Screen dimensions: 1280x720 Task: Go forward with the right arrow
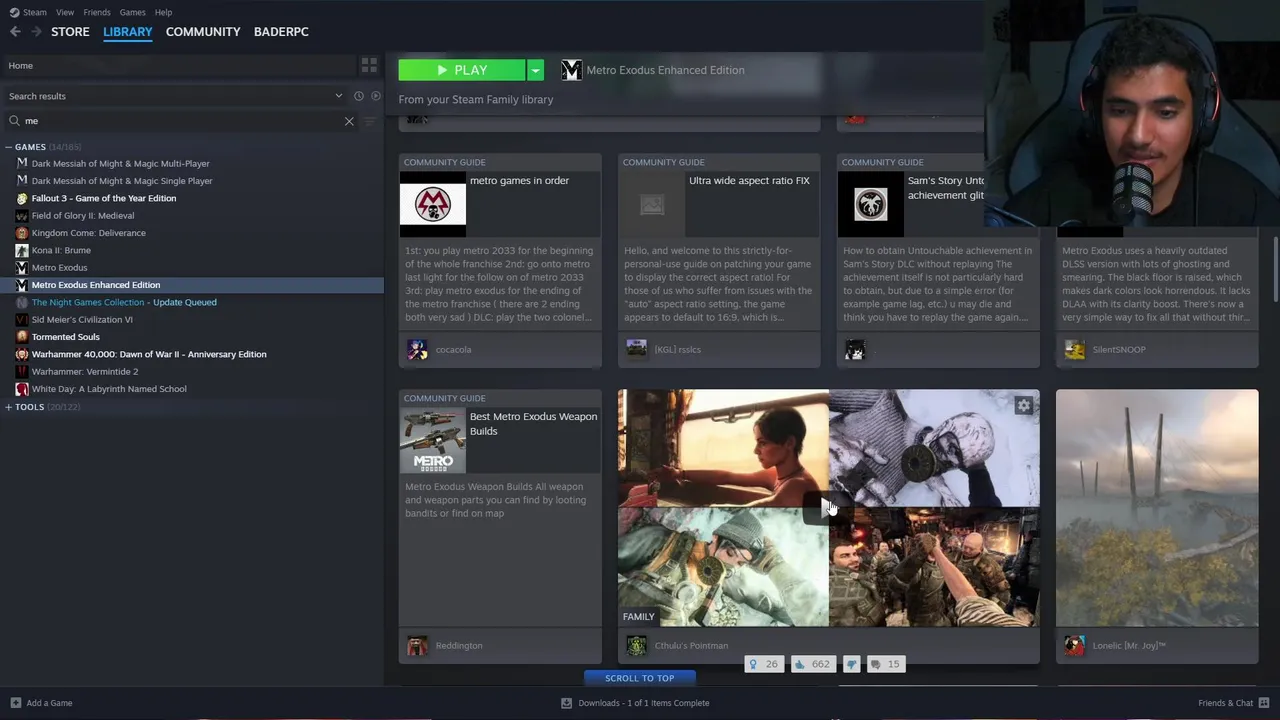point(36,32)
